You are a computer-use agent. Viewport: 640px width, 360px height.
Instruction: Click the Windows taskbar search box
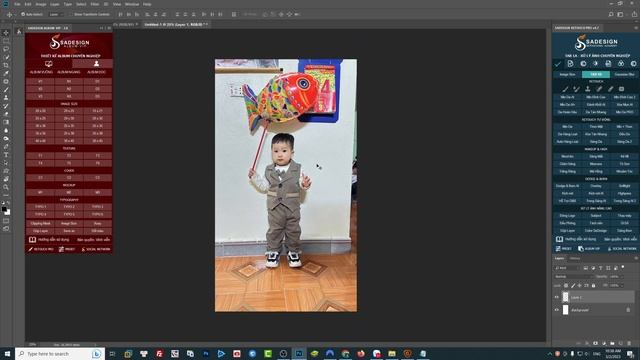[x=60, y=353]
